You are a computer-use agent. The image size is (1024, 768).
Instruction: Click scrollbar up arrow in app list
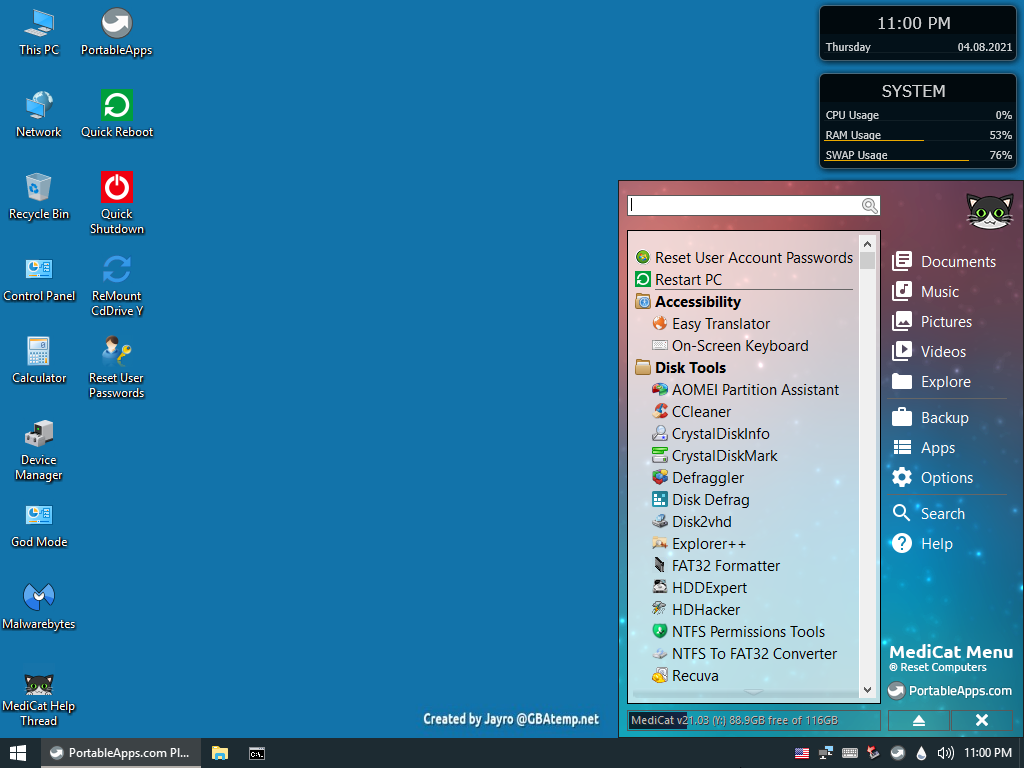pyautogui.click(x=867, y=244)
